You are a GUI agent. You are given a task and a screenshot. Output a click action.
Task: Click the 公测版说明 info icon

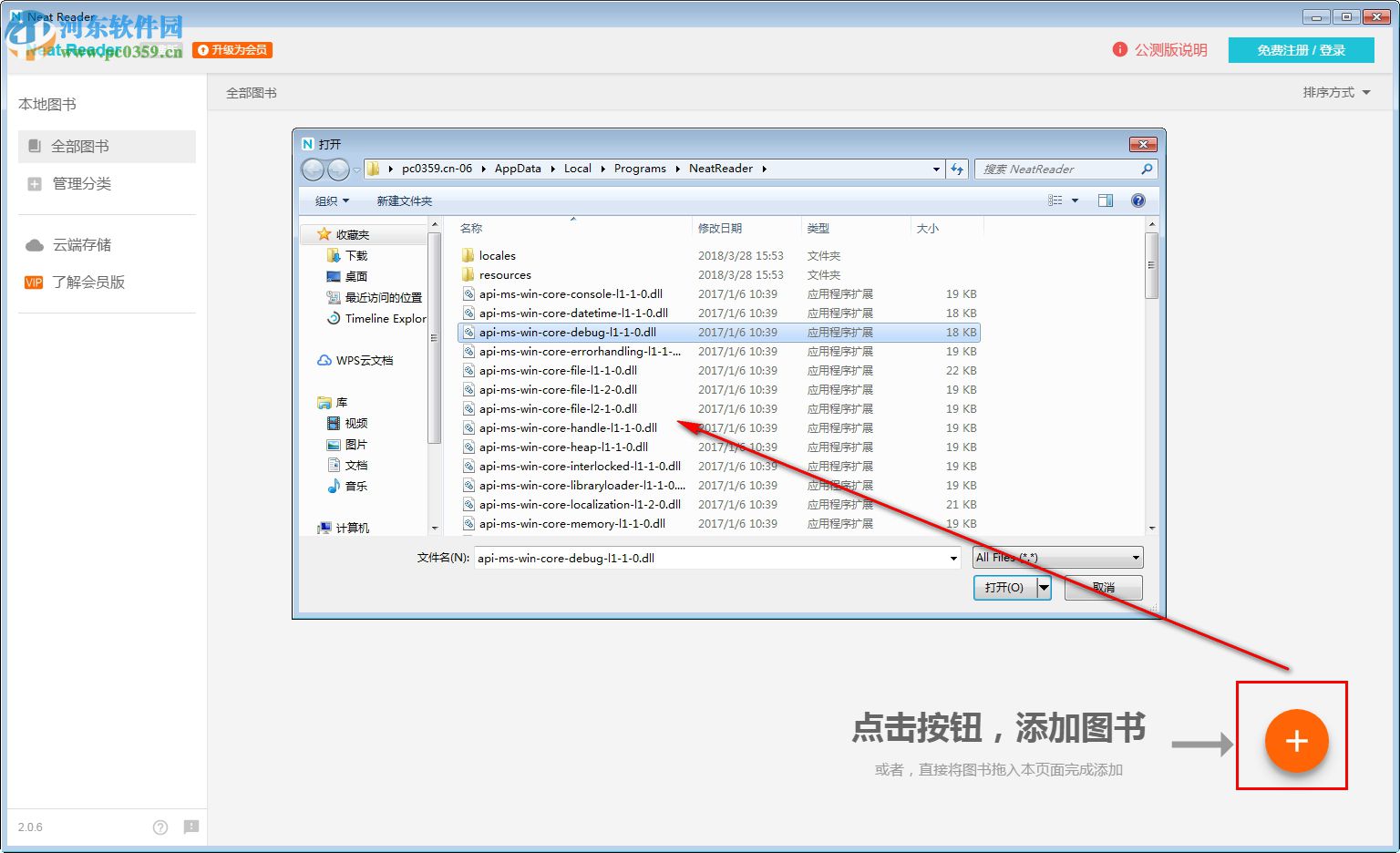(1119, 50)
